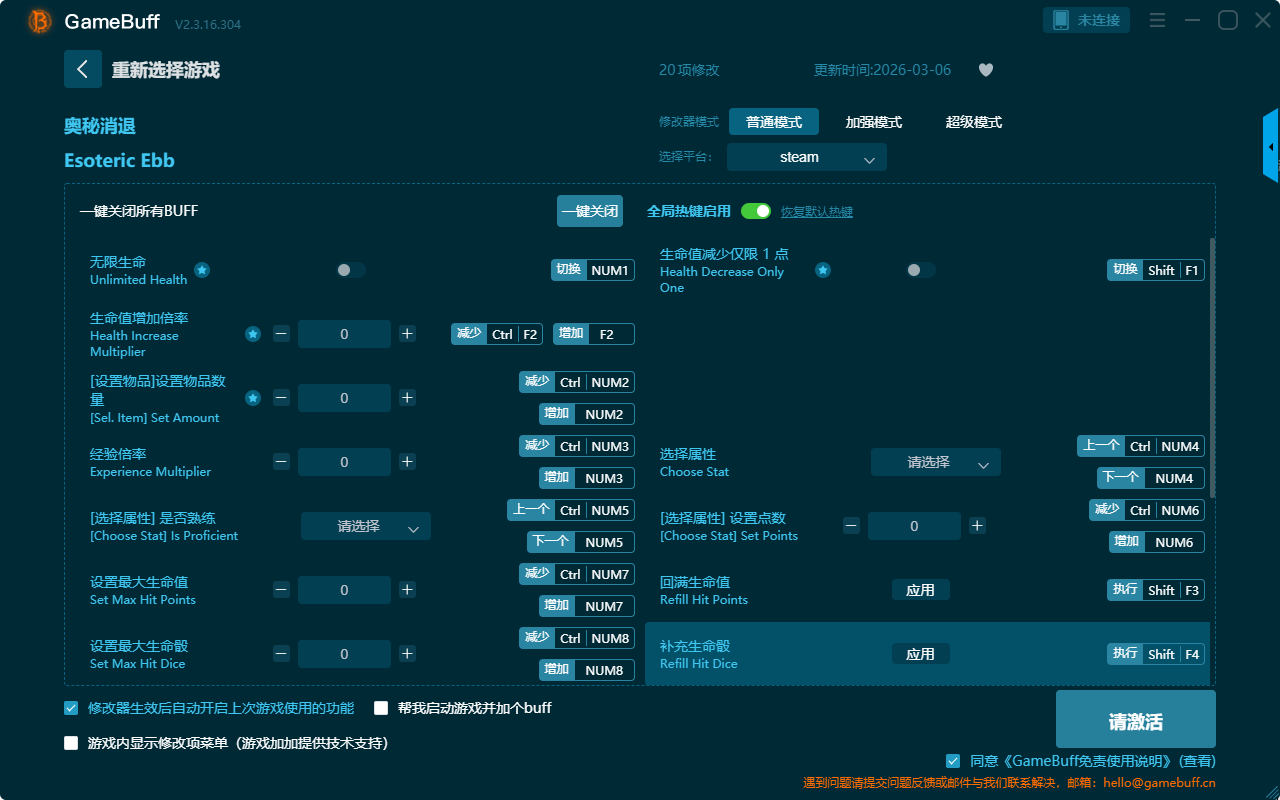
Task: Click the back arrow to reselect game
Action: tap(83, 69)
